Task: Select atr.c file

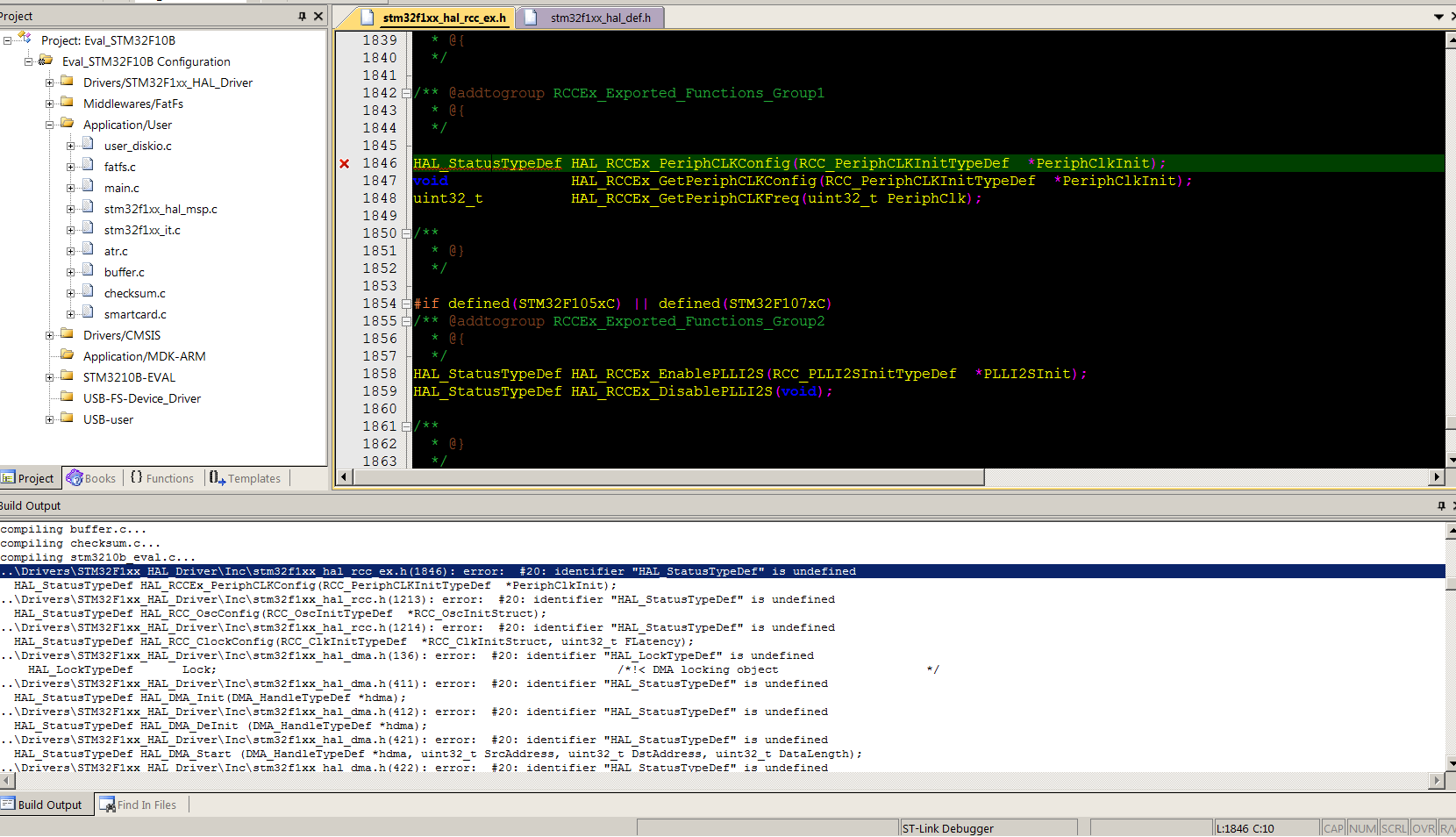Action: tap(116, 251)
